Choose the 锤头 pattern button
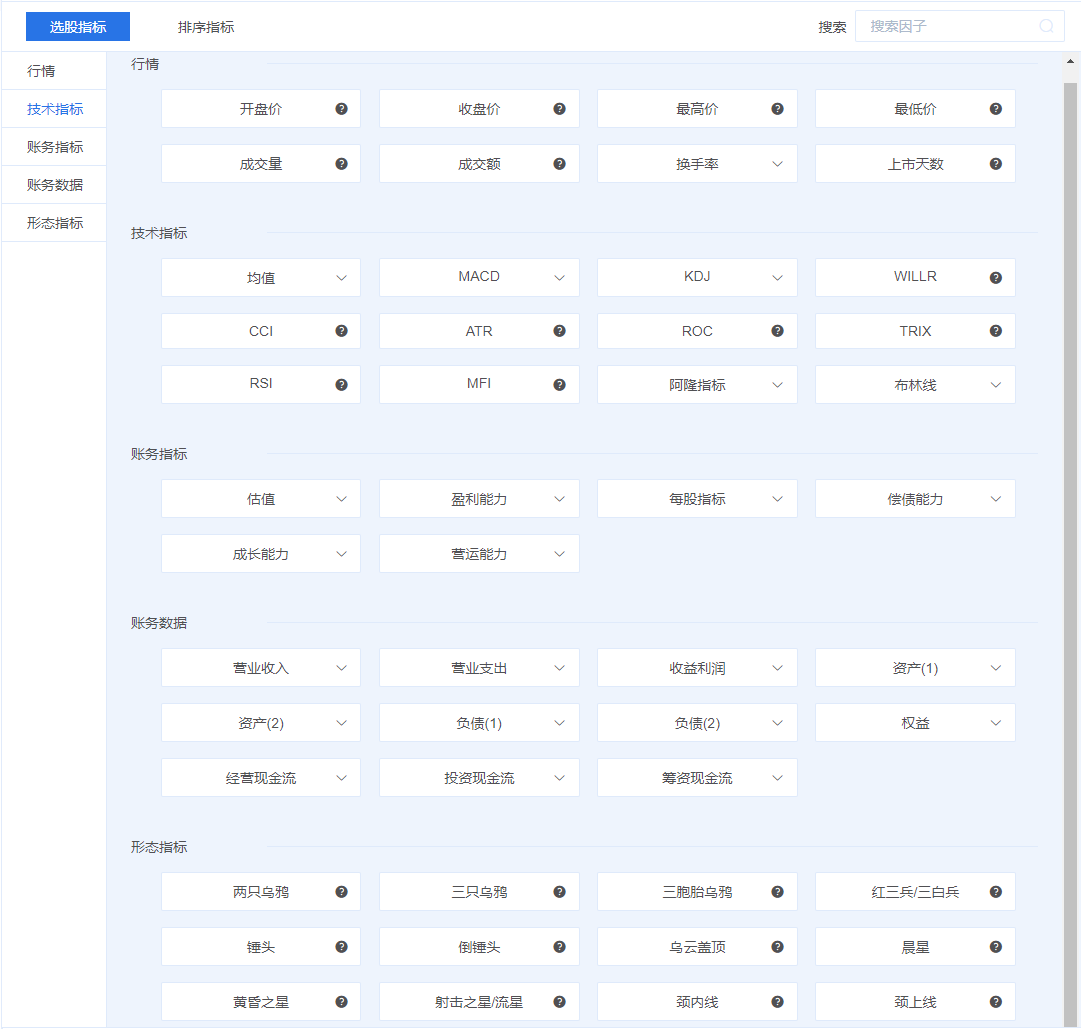Screen dimensions: 1081x1029 260,947
